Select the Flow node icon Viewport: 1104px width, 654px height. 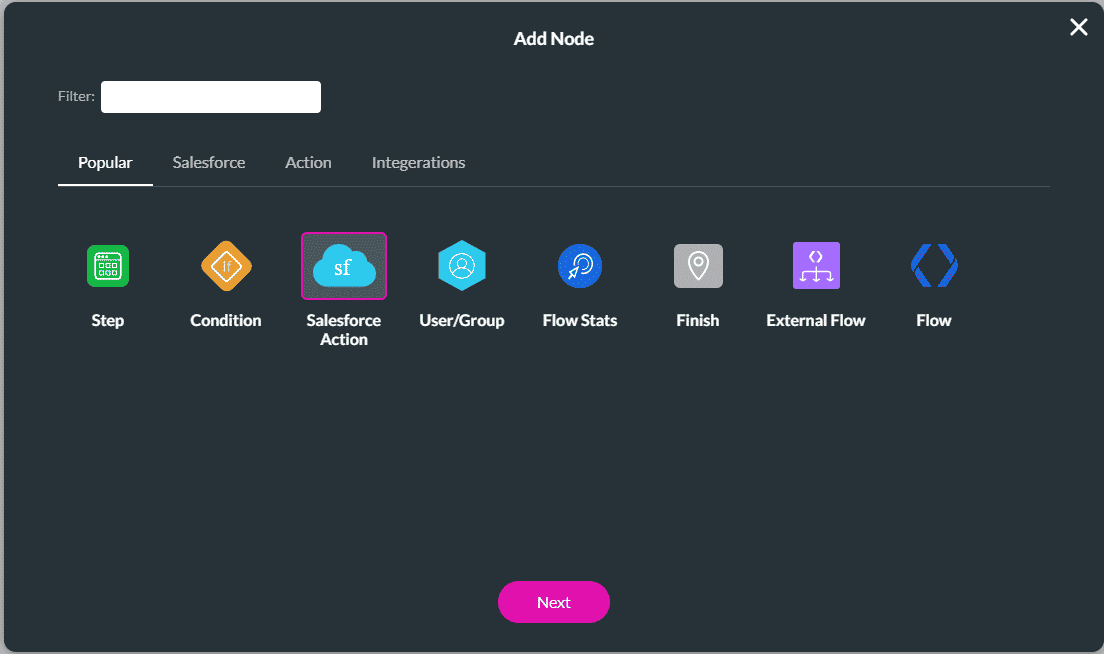934,265
